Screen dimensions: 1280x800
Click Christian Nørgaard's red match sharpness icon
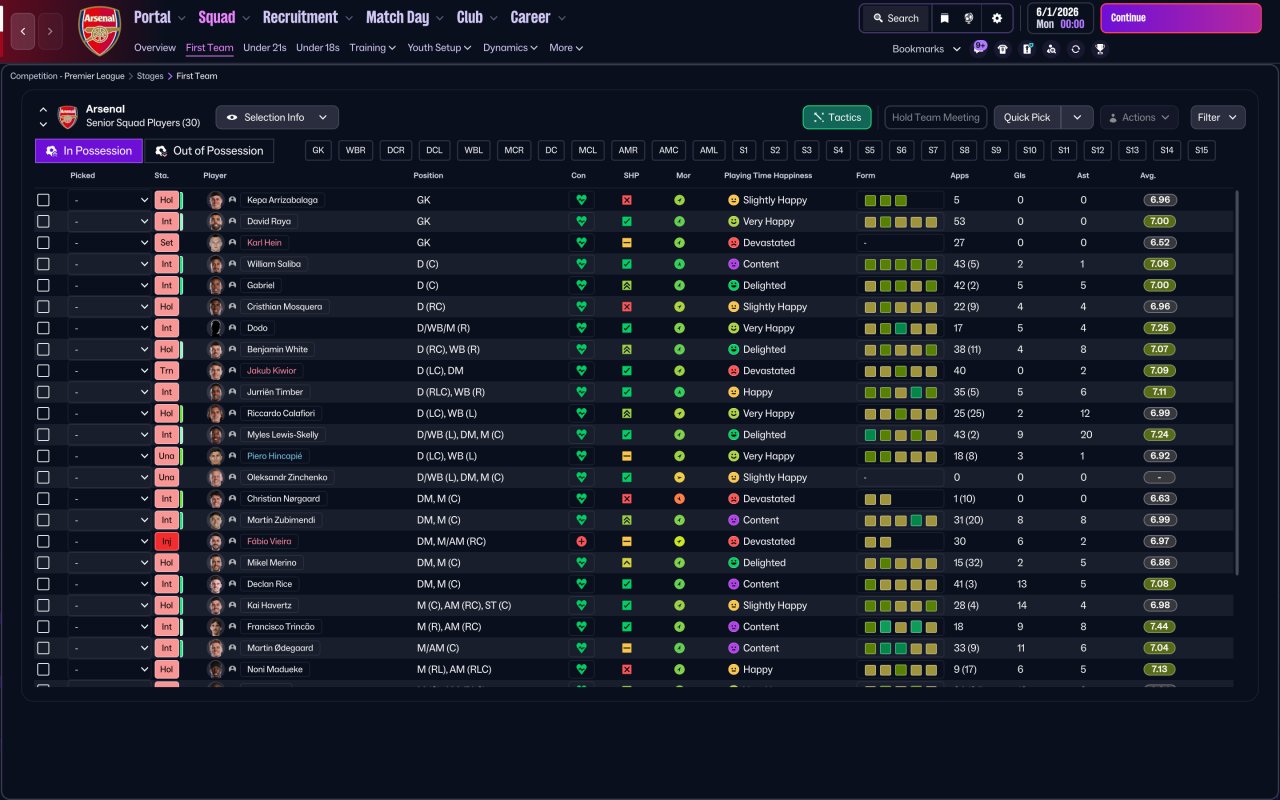pos(627,499)
